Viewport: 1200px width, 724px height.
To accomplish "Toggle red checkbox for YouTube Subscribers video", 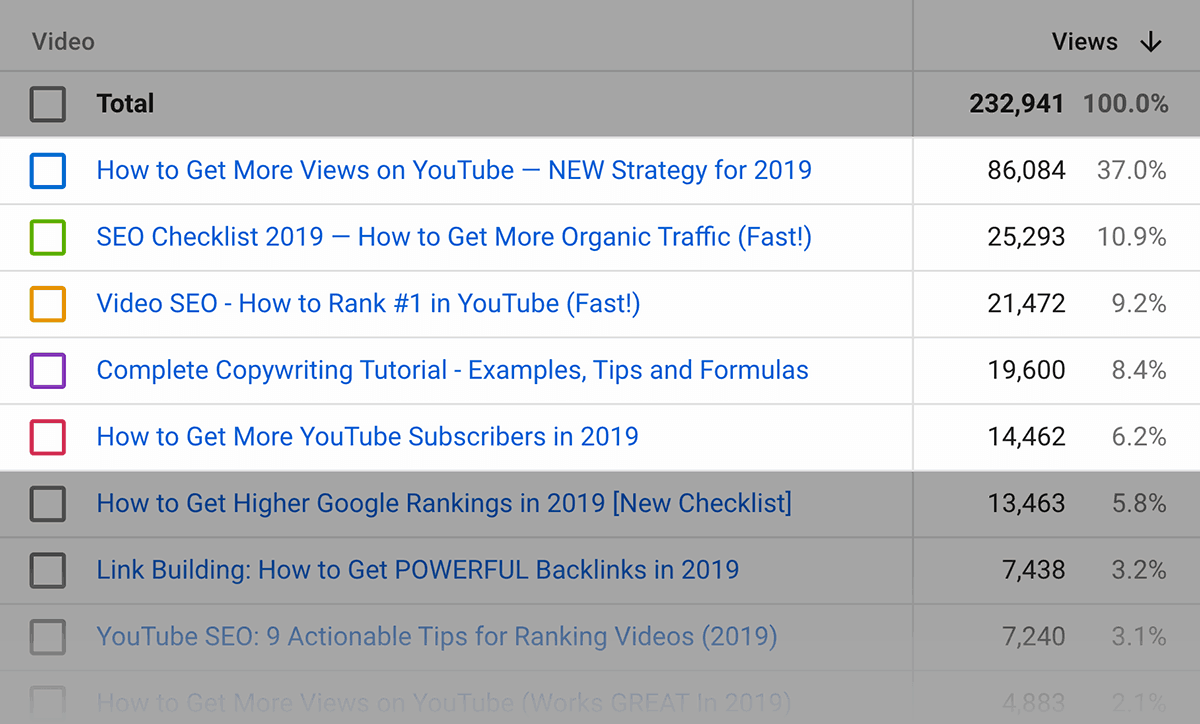I will 48,437.
